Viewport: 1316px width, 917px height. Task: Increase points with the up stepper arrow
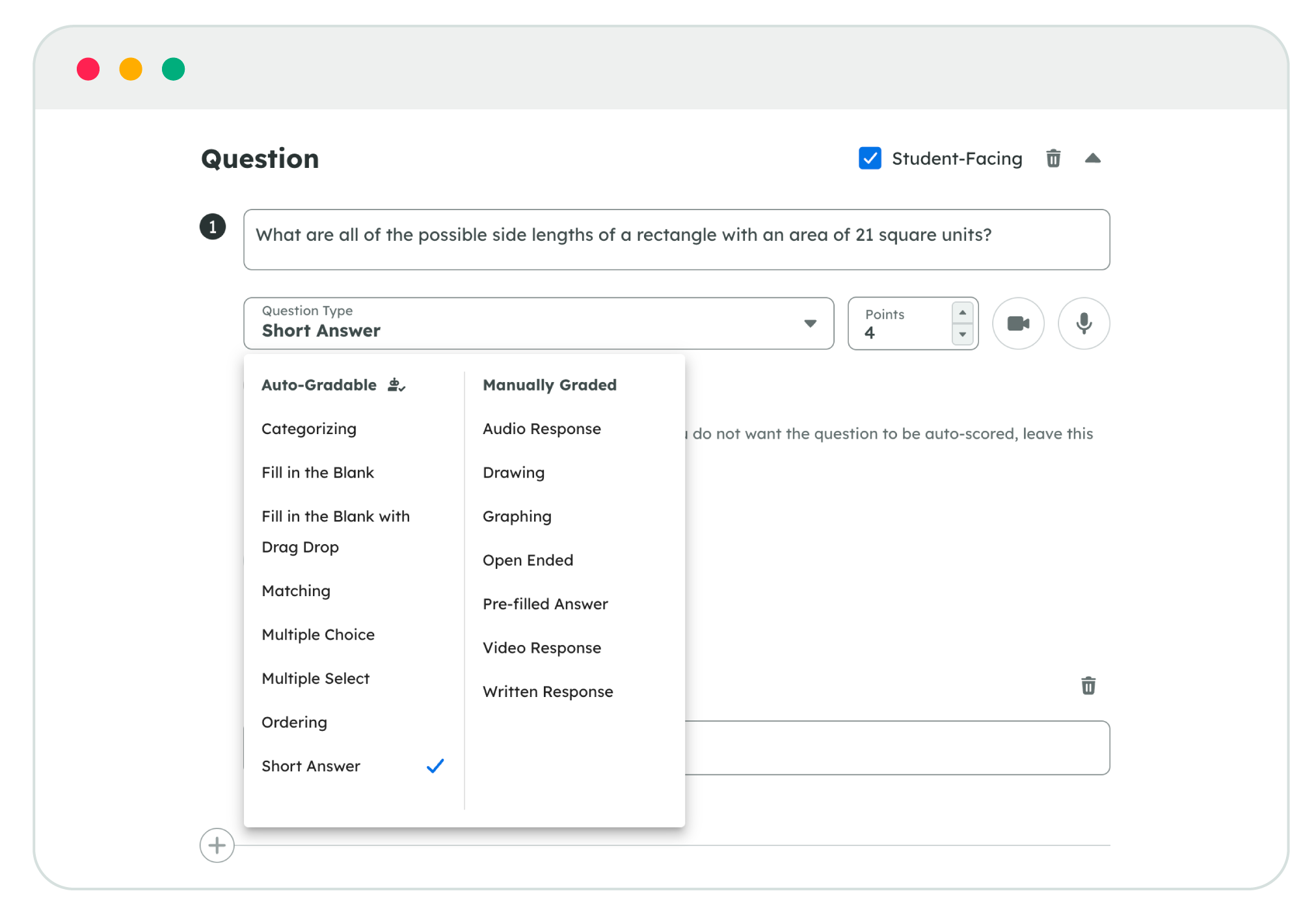962,313
